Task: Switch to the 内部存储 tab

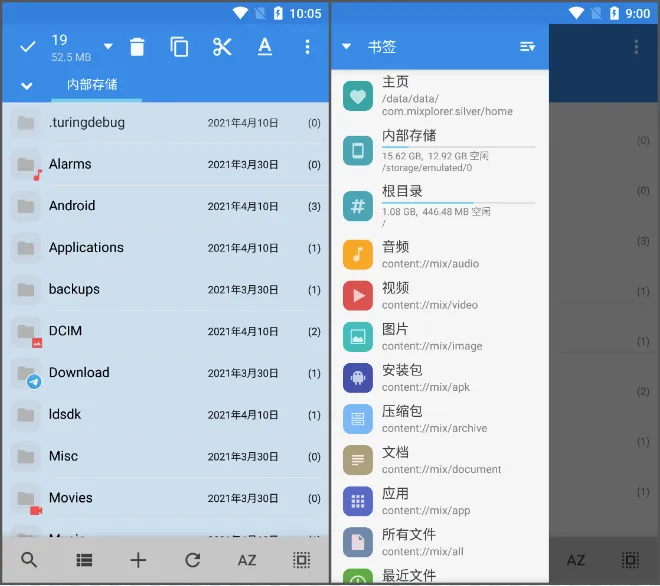Action: click(x=92, y=85)
